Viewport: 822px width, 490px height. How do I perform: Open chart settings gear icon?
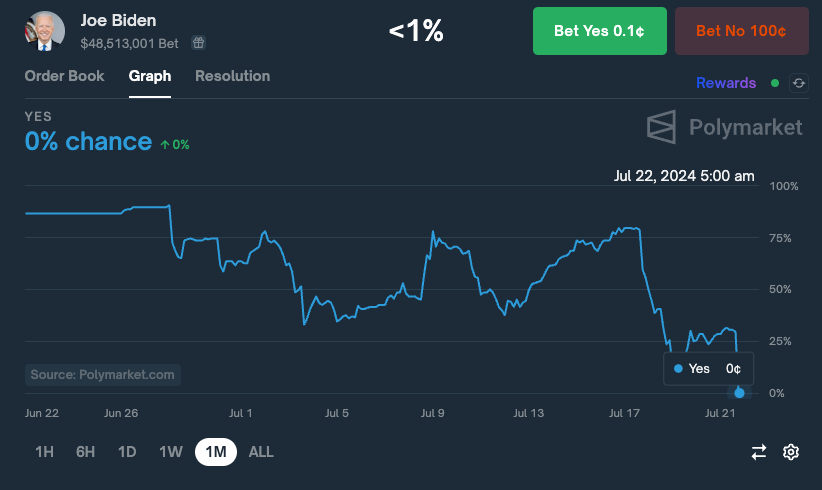click(x=791, y=452)
